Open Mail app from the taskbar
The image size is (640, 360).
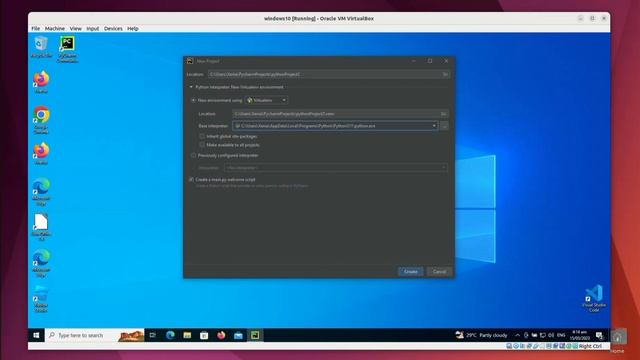[238, 336]
